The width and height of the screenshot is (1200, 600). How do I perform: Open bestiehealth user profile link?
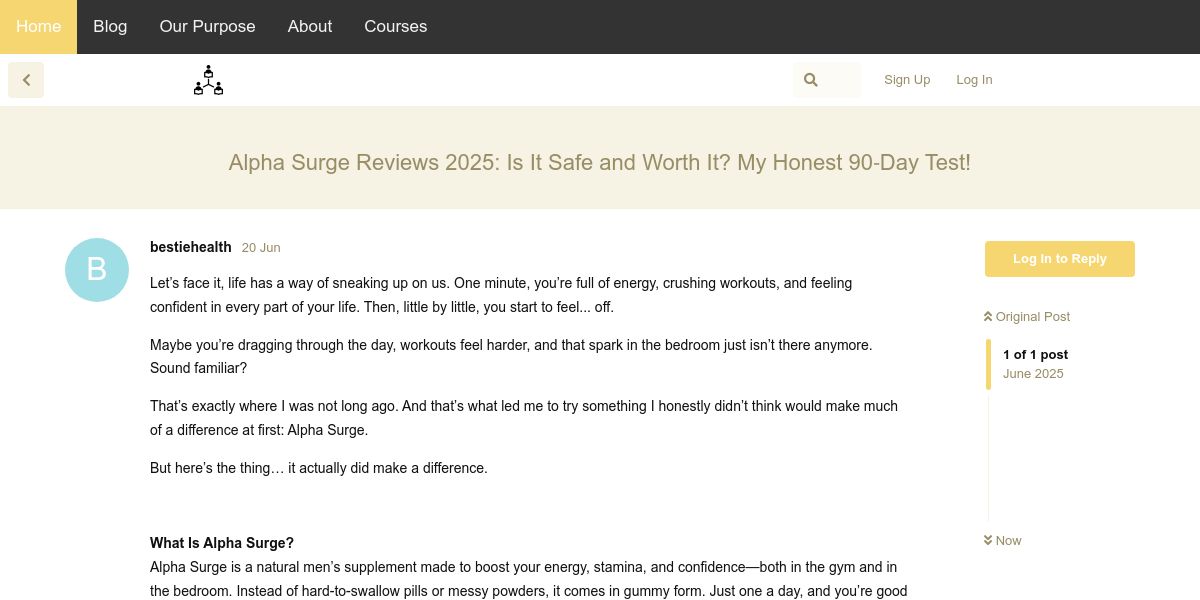[191, 247]
